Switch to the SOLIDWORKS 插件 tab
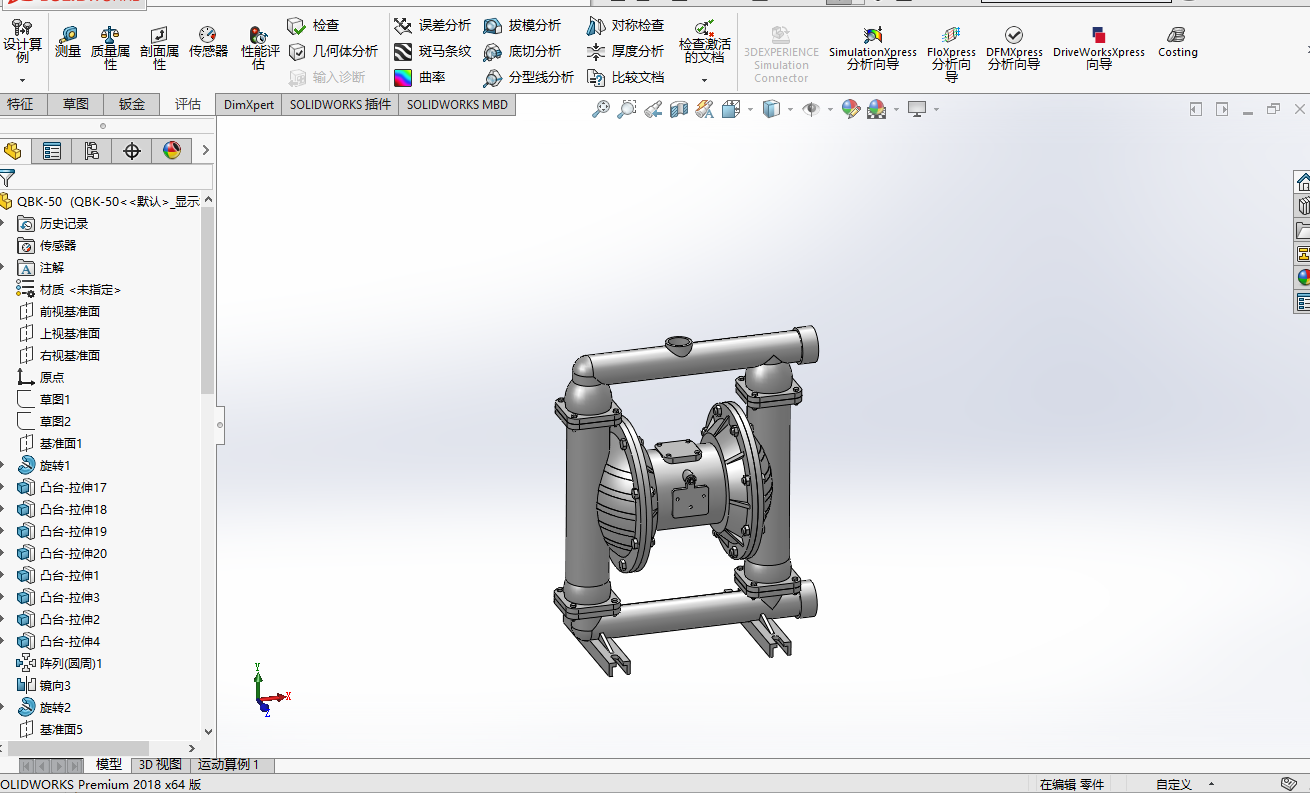 pyautogui.click(x=340, y=104)
